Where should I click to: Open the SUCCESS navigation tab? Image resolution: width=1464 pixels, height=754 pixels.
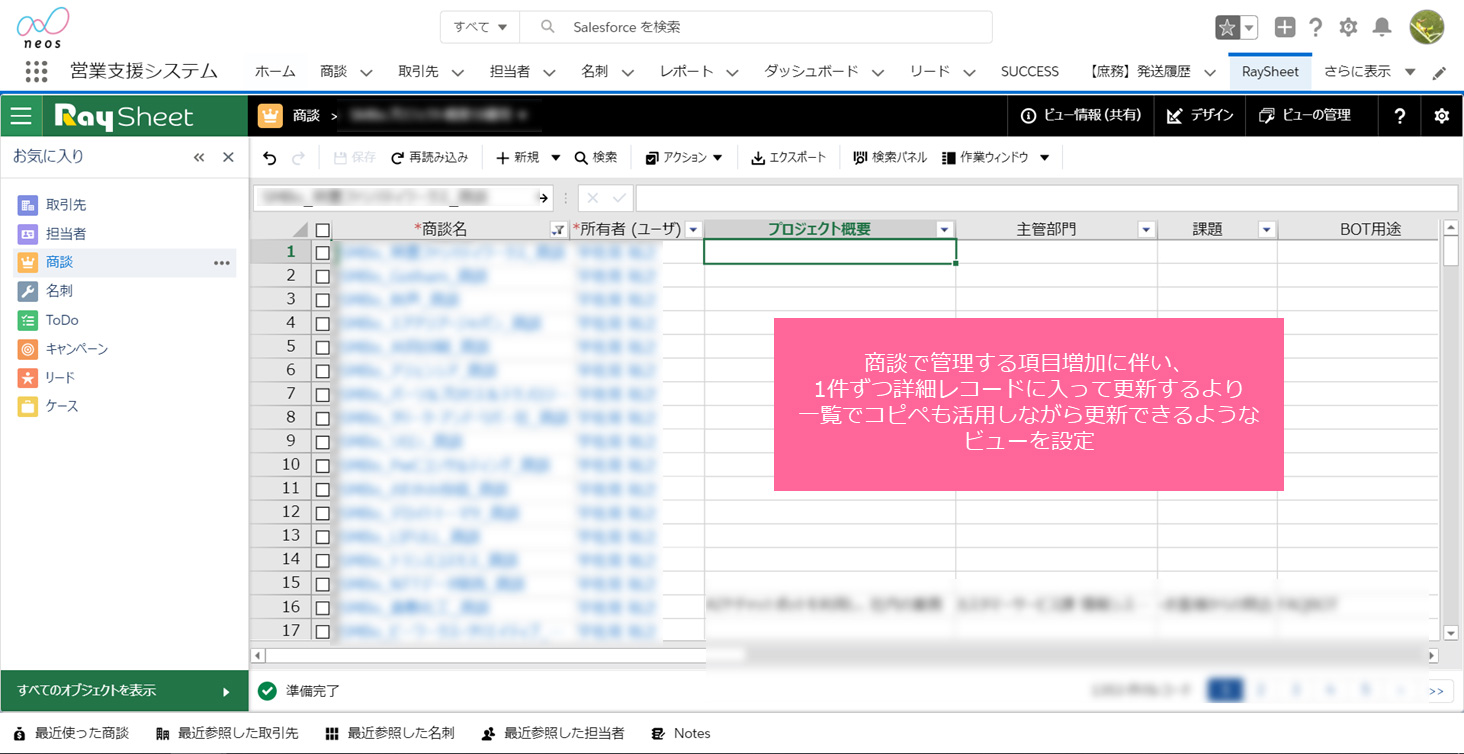(x=1030, y=72)
